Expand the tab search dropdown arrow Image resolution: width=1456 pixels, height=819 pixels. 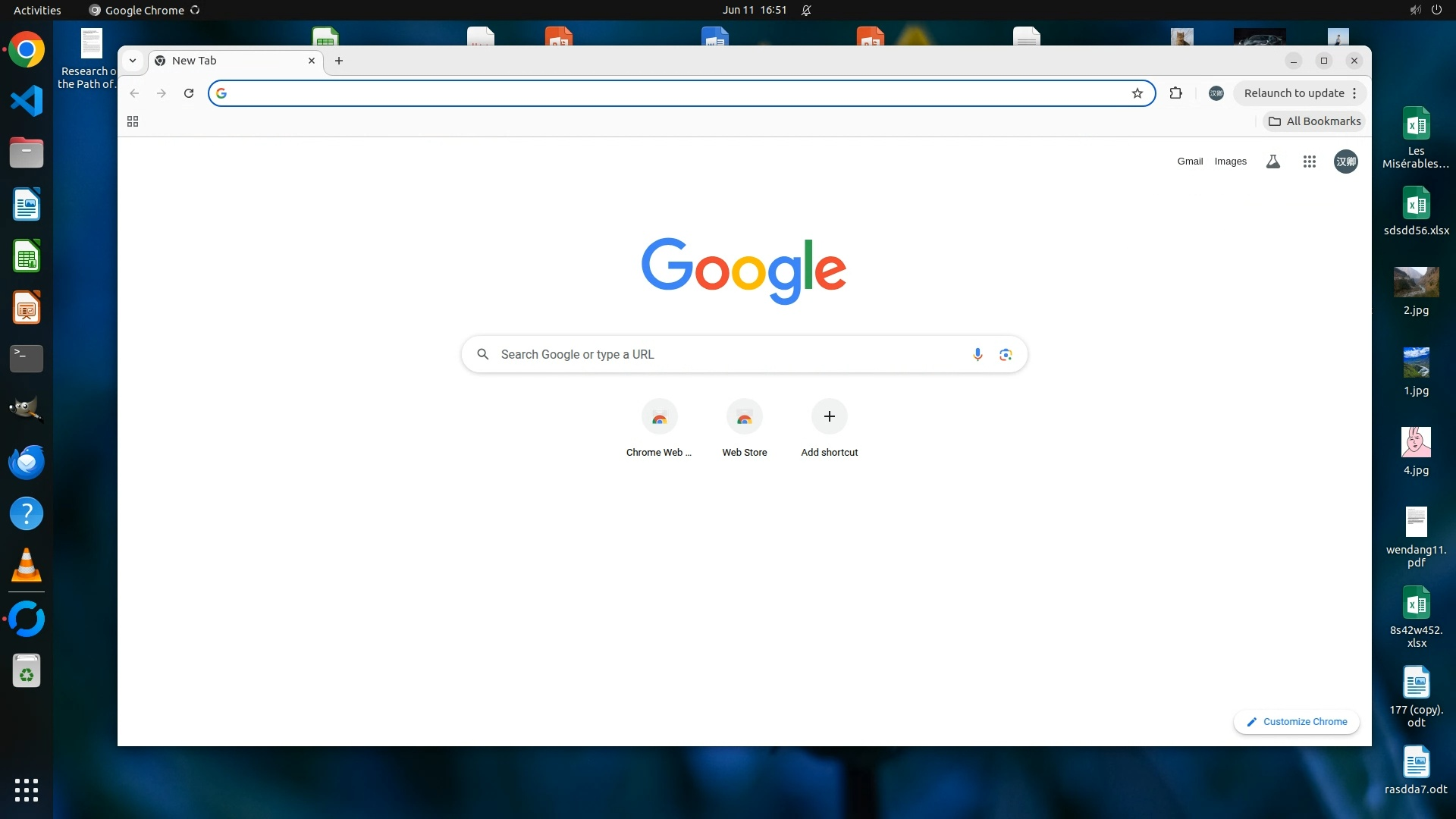tap(133, 61)
